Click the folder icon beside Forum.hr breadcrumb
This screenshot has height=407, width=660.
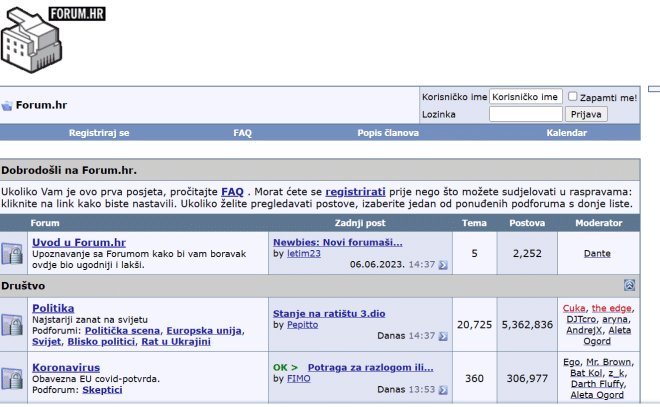(7, 106)
